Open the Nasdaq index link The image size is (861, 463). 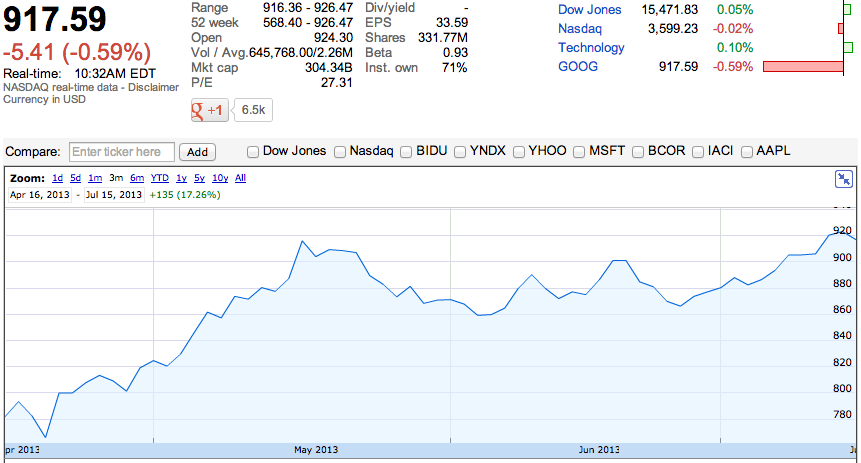[x=579, y=29]
